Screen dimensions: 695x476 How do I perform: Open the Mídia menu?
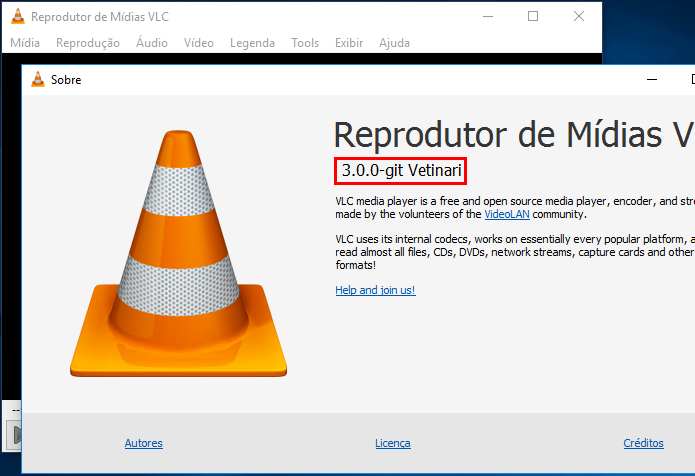tap(25, 43)
